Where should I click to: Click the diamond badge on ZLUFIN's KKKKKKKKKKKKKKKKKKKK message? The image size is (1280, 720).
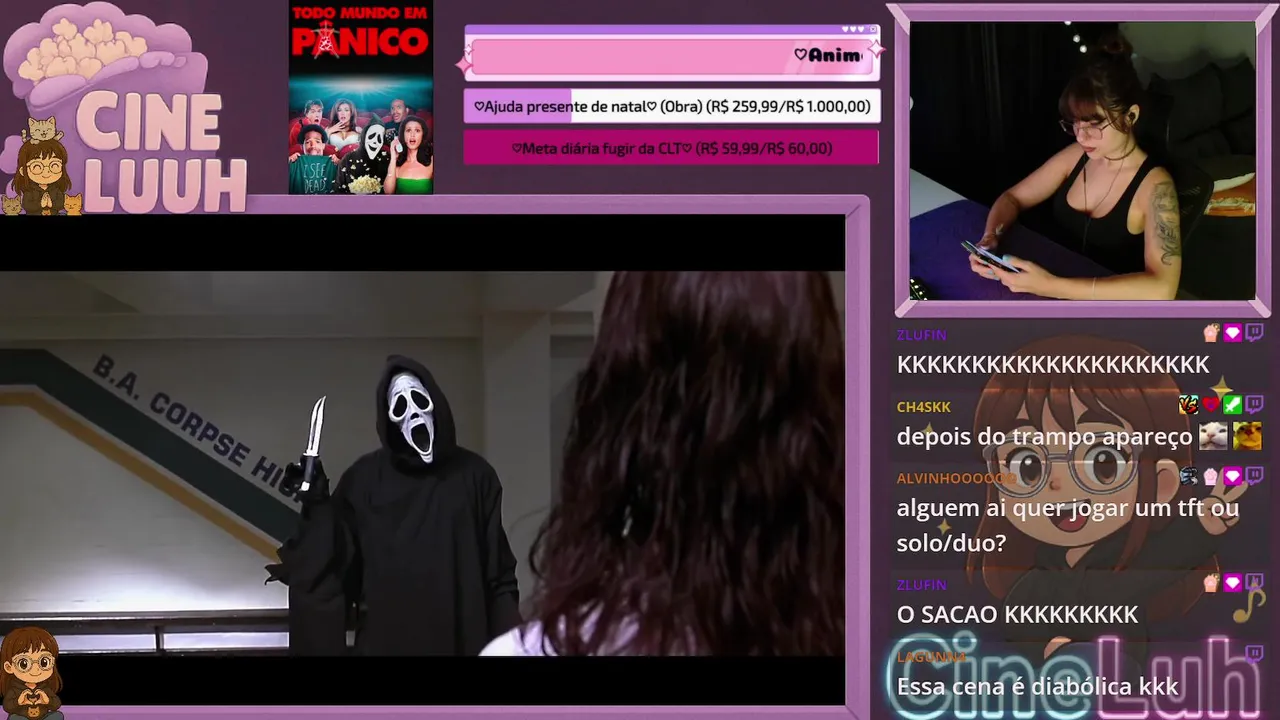tap(1232, 333)
